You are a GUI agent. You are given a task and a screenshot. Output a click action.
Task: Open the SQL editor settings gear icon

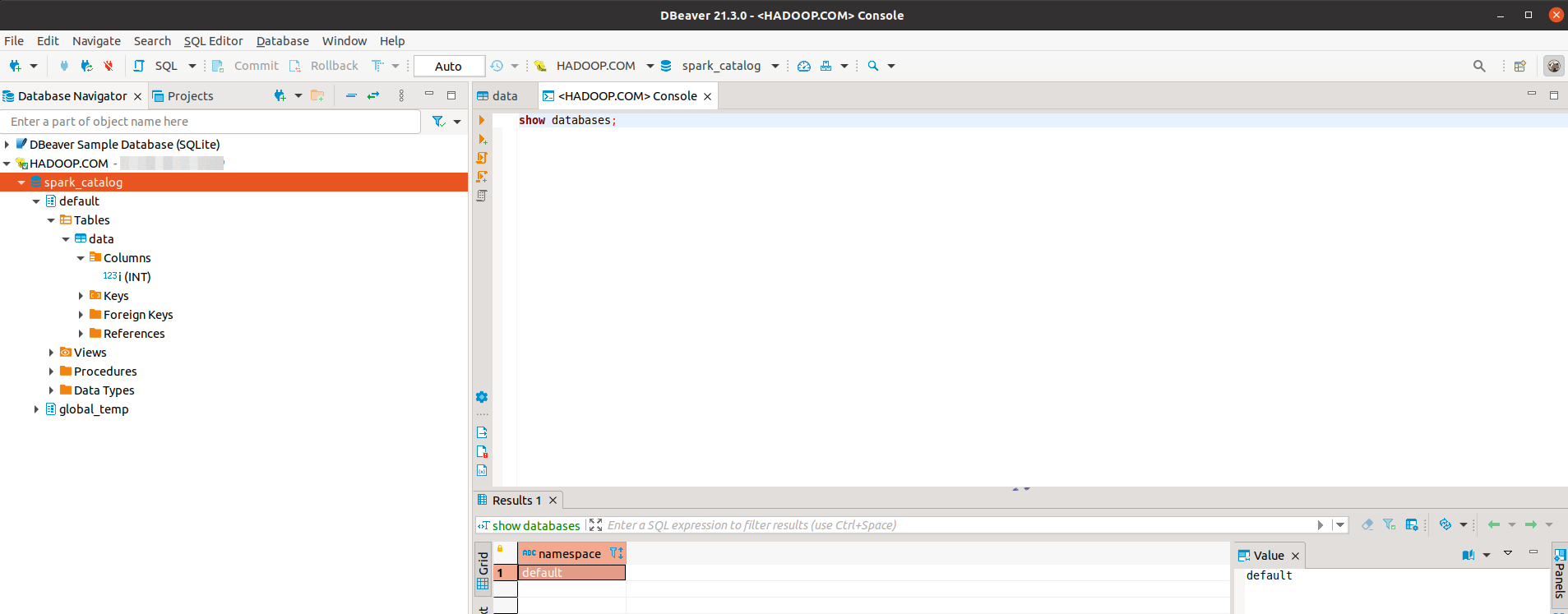(x=482, y=397)
